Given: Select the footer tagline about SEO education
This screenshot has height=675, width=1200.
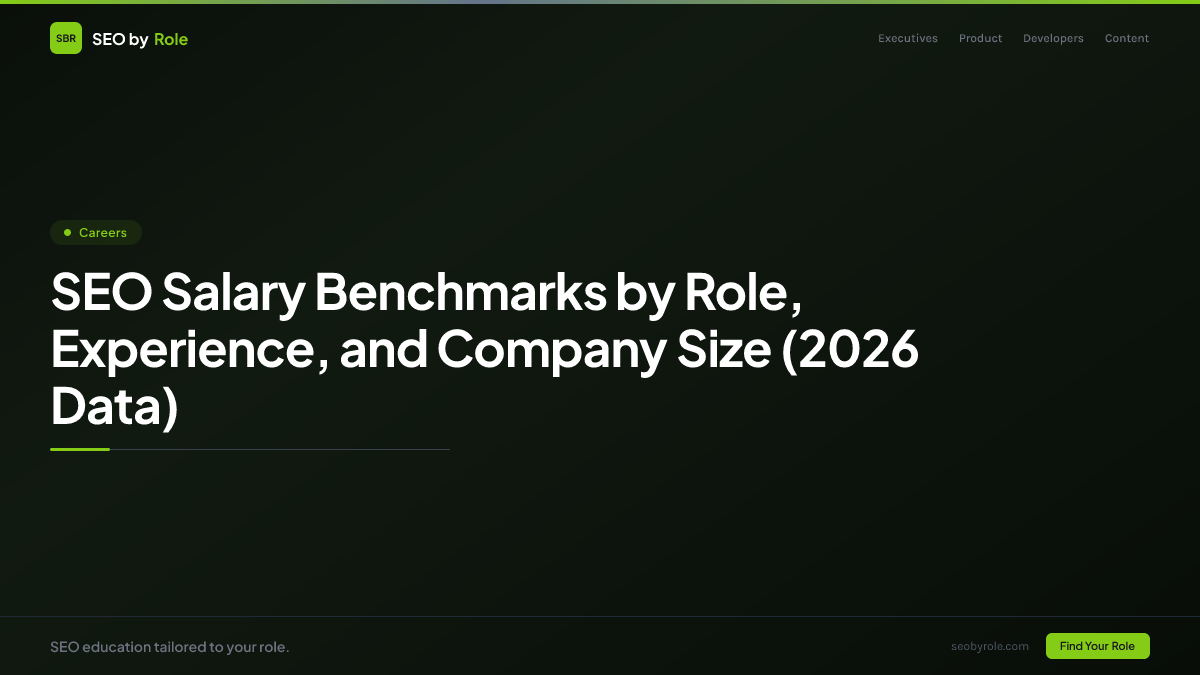Looking at the screenshot, I should click(170, 646).
